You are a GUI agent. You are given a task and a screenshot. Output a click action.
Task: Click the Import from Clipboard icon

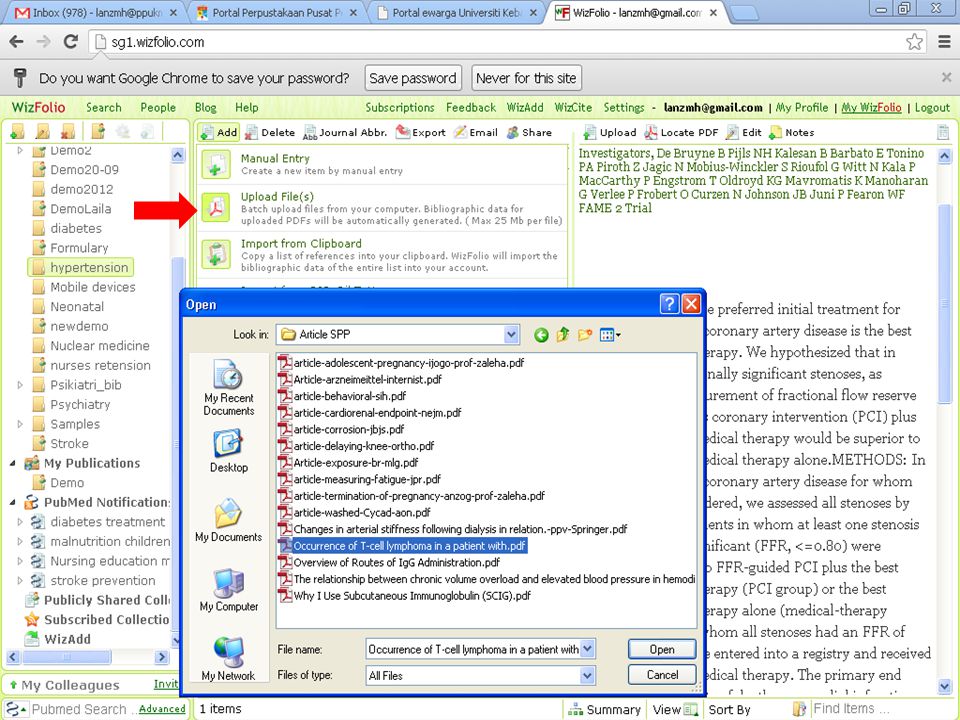(x=216, y=254)
